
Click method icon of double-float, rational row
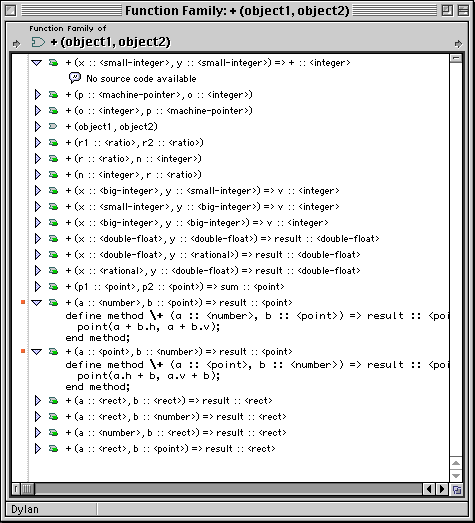click(x=53, y=254)
